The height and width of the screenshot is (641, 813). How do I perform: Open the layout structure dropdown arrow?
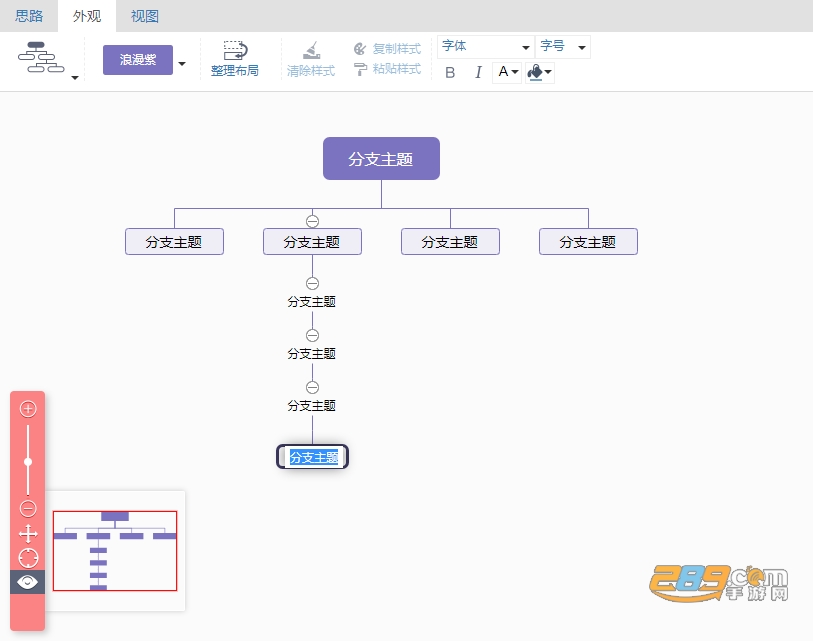pos(75,77)
